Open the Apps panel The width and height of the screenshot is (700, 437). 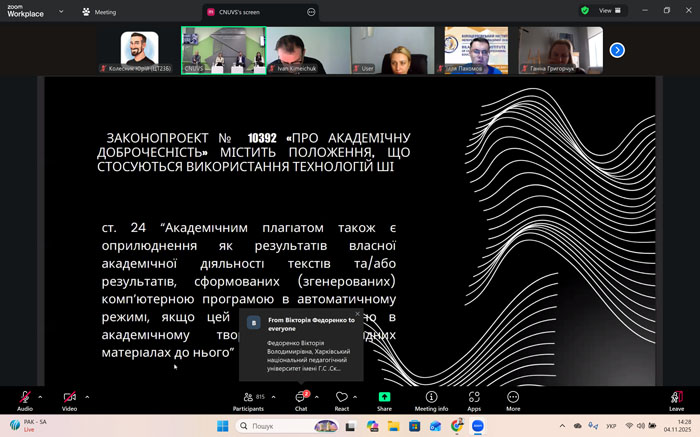474,398
